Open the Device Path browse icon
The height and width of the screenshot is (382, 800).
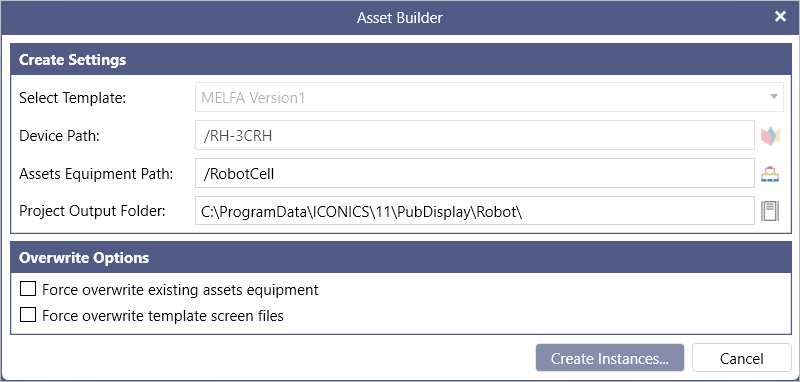pos(770,136)
